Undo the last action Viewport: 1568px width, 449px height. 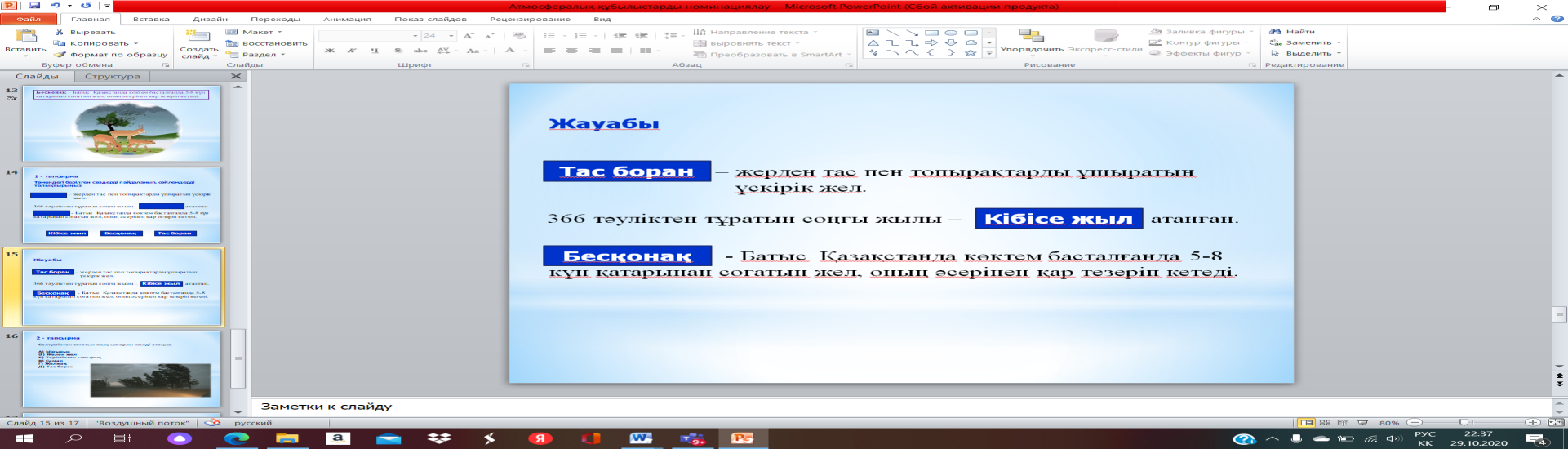tap(56, 5)
